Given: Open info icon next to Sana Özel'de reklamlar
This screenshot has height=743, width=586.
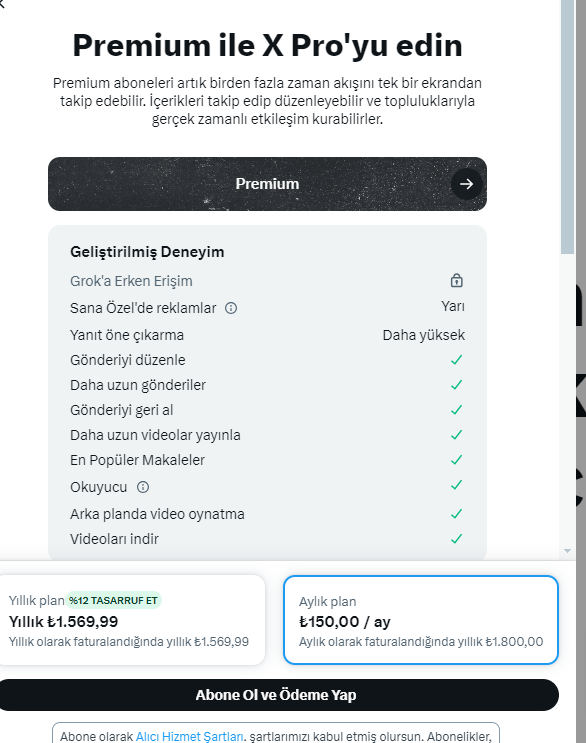Looking at the screenshot, I should [x=231, y=308].
